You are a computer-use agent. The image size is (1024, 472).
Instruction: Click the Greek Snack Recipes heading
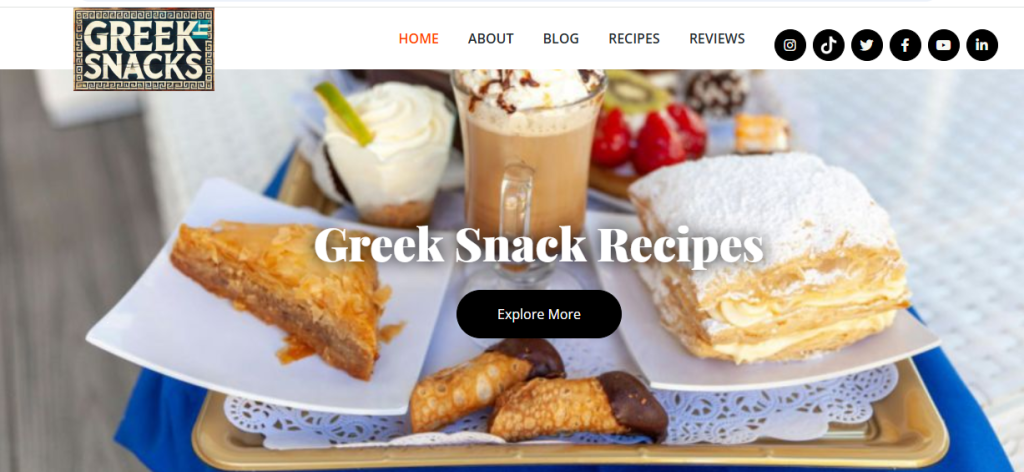pos(539,245)
